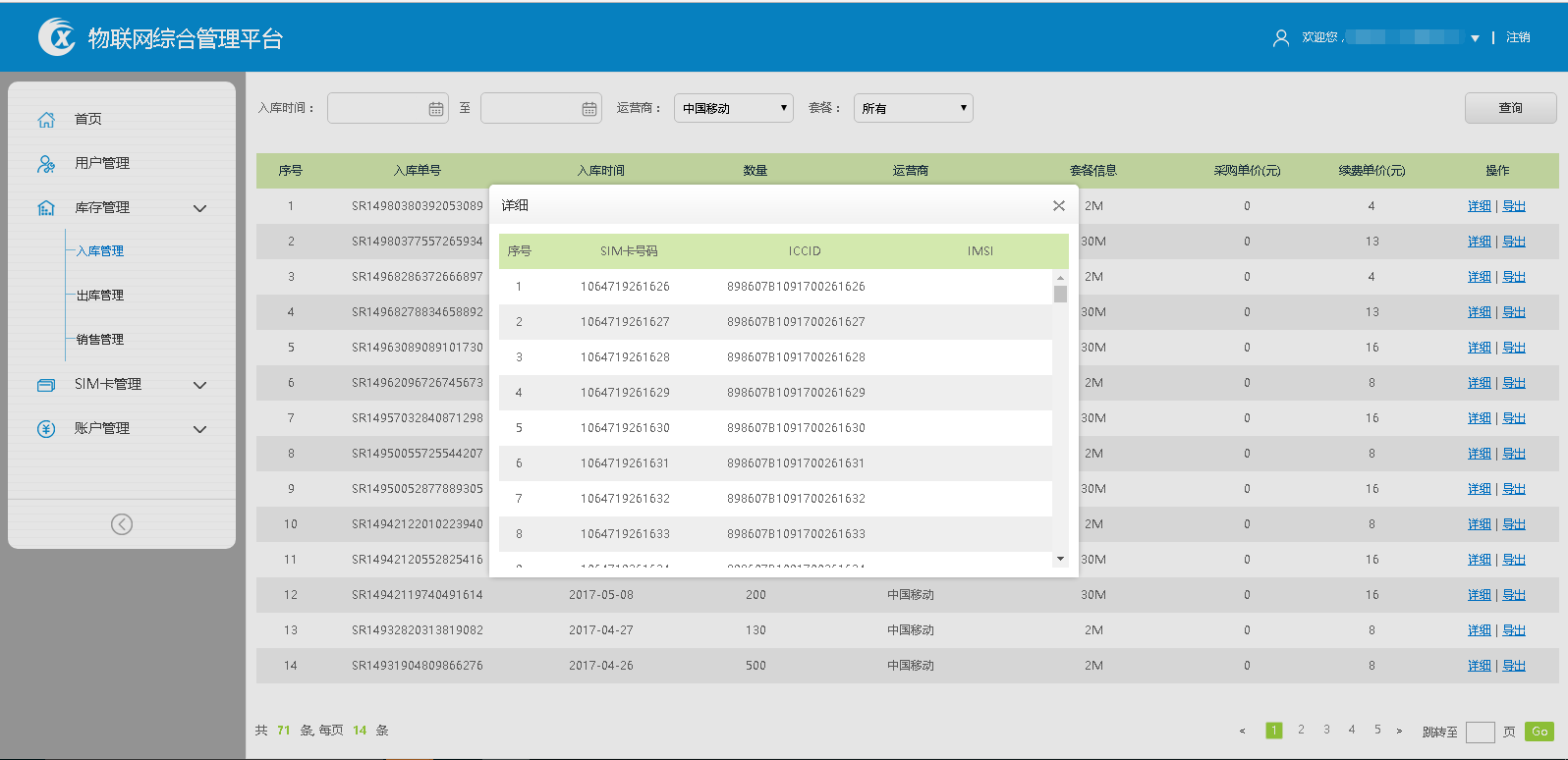This screenshot has height=760, width=1568.
Task: Open the 运营商 dropdown showing 中国移动
Action: [x=733, y=108]
